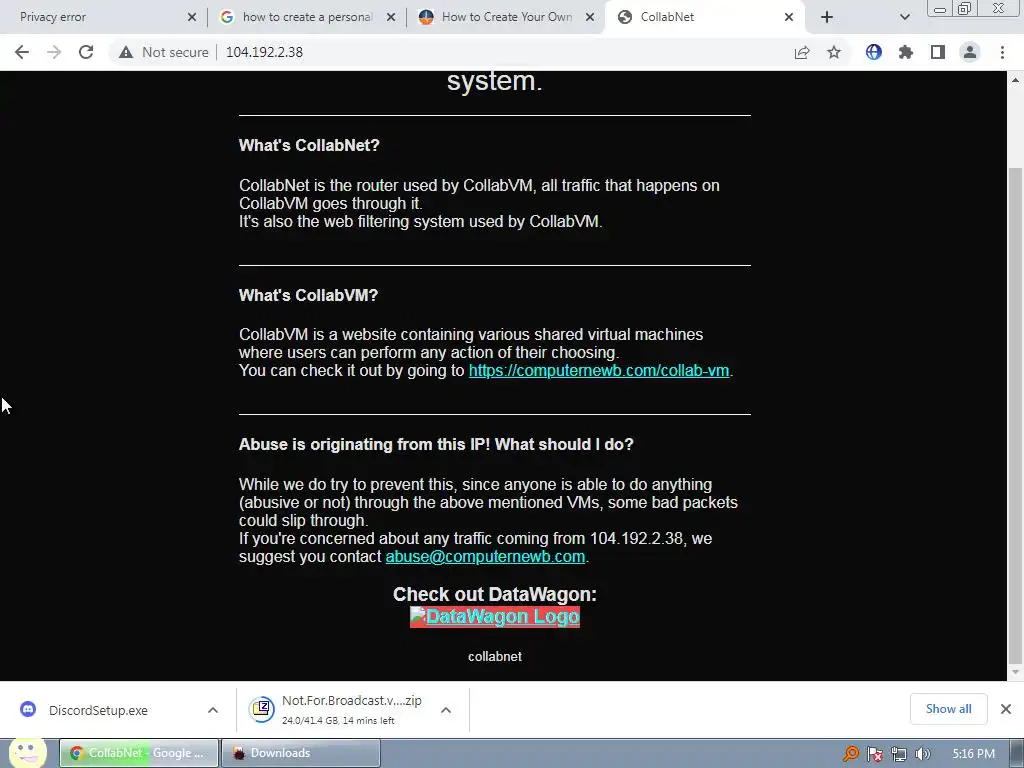
Task: Click the What's CollabVM? heading
Action: [308, 295]
